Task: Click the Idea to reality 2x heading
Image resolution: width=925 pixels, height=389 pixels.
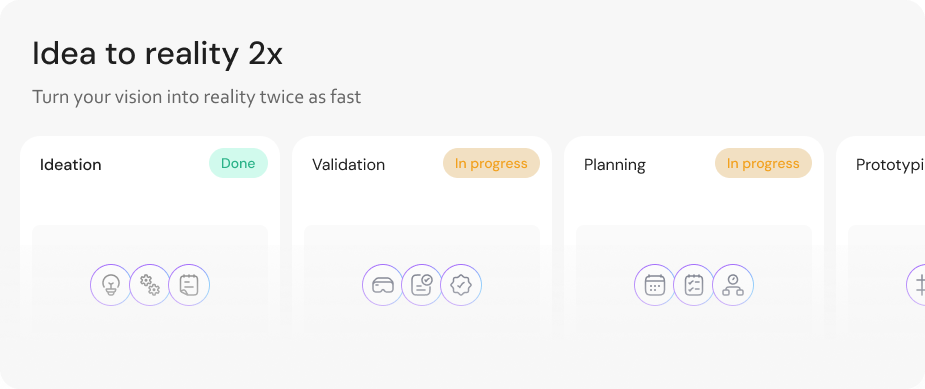Action: [x=158, y=54]
